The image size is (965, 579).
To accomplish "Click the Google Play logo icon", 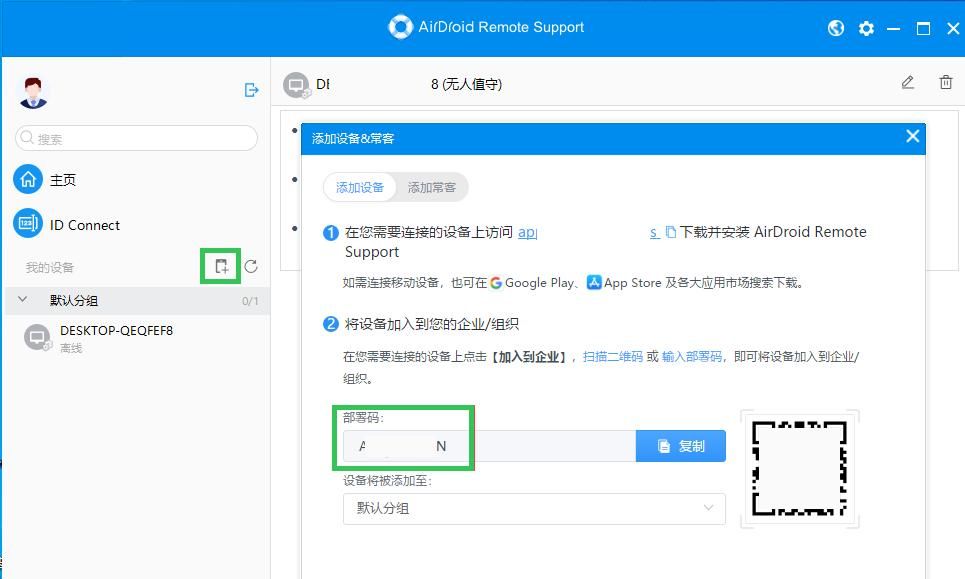I will 496,283.
